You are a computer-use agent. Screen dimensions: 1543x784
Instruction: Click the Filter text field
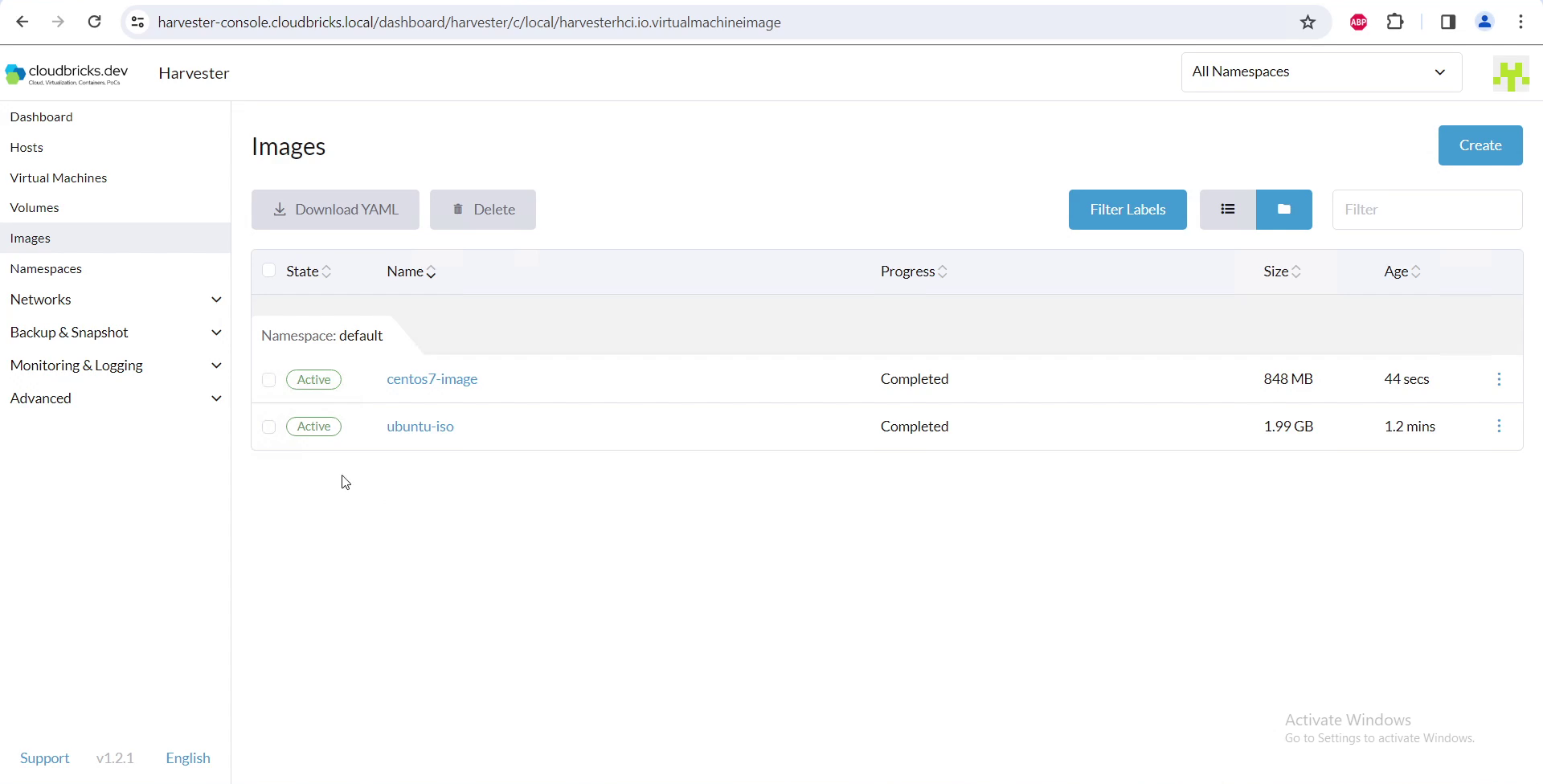(x=1426, y=210)
